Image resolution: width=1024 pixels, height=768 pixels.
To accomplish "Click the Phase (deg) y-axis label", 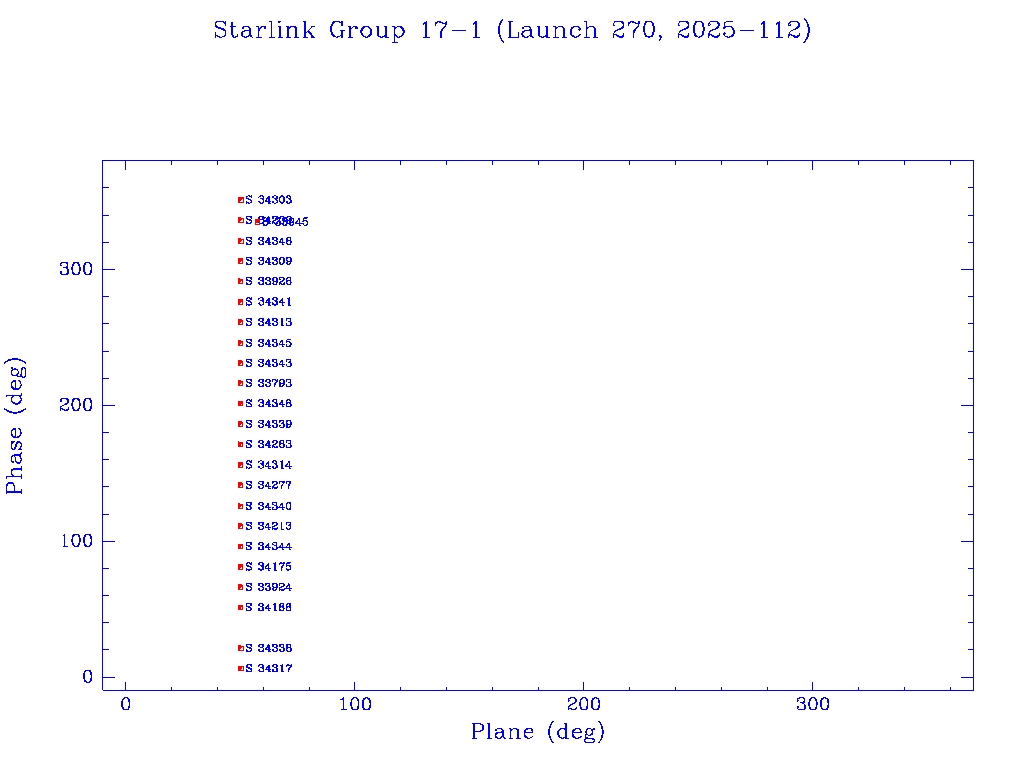I will 16,426.
